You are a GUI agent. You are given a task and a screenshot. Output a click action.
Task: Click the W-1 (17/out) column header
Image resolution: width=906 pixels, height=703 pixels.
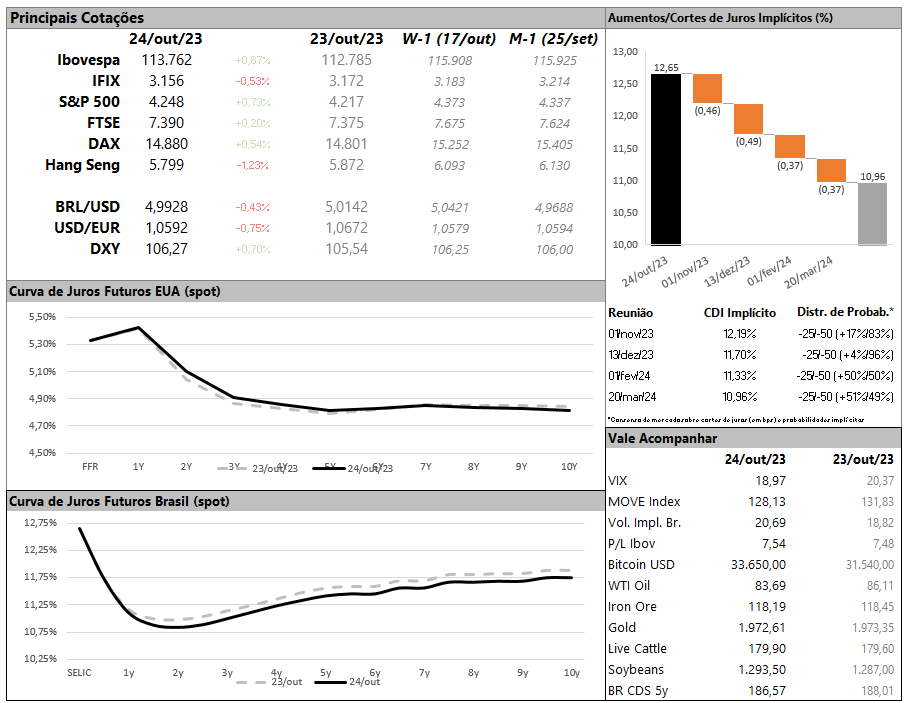point(449,39)
